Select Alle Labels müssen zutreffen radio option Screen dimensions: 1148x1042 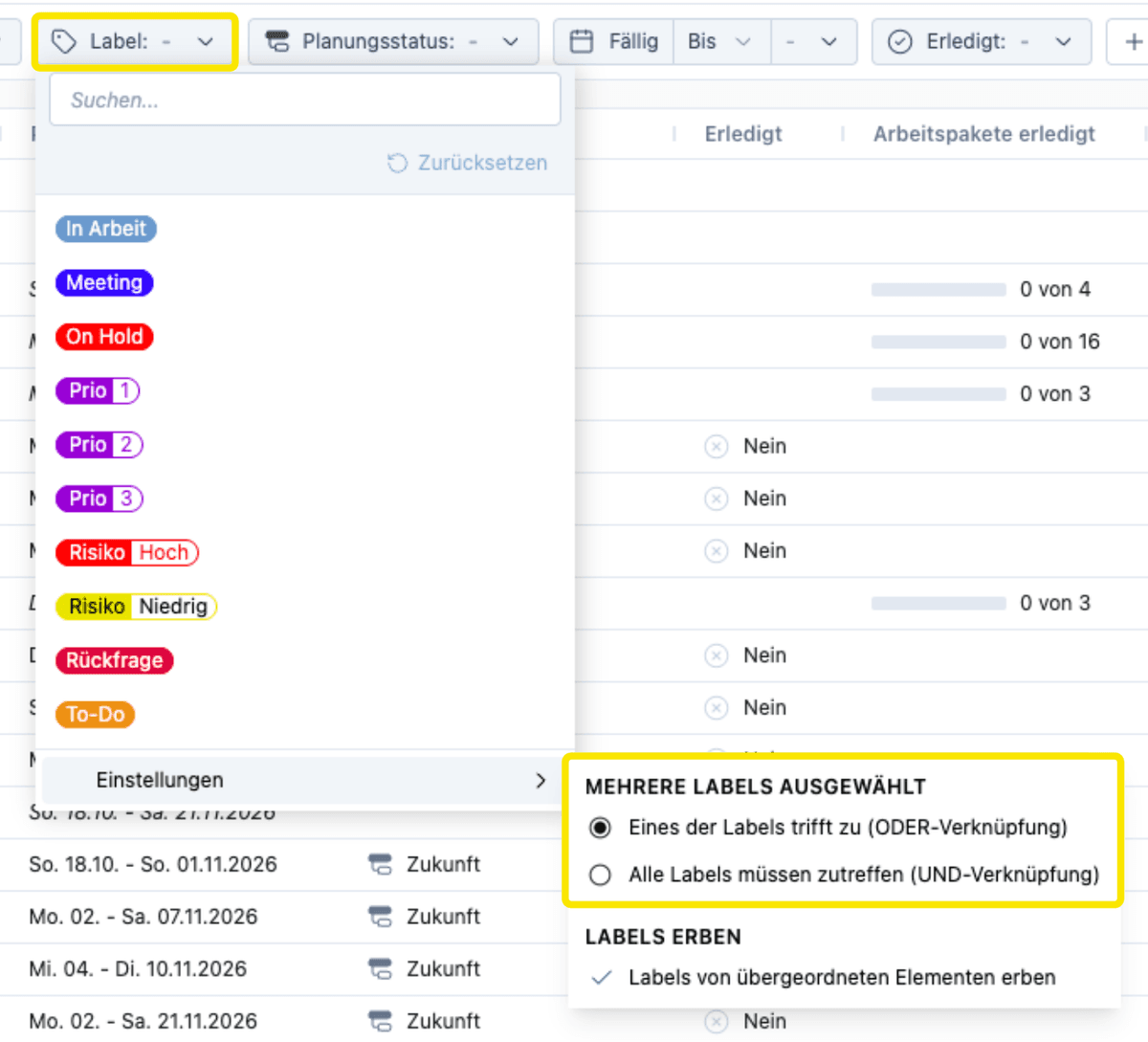pyautogui.click(x=600, y=875)
